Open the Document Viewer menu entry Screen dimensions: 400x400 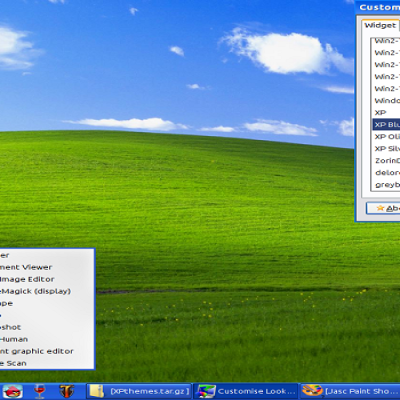point(47,267)
